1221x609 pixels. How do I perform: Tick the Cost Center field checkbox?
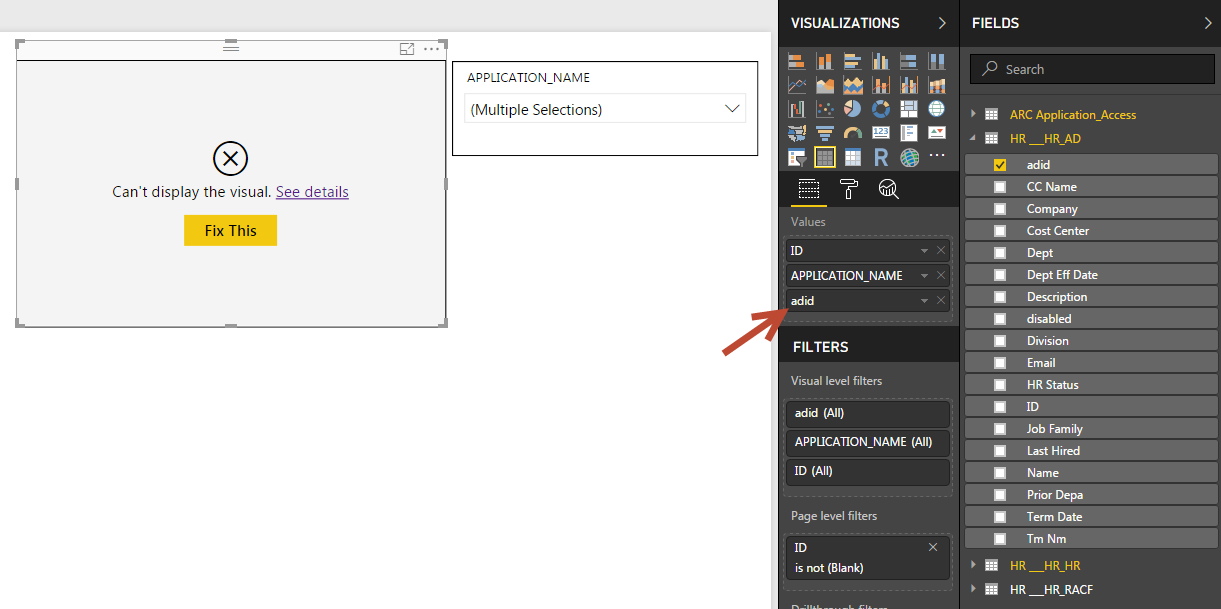(x=1000, y=231)
